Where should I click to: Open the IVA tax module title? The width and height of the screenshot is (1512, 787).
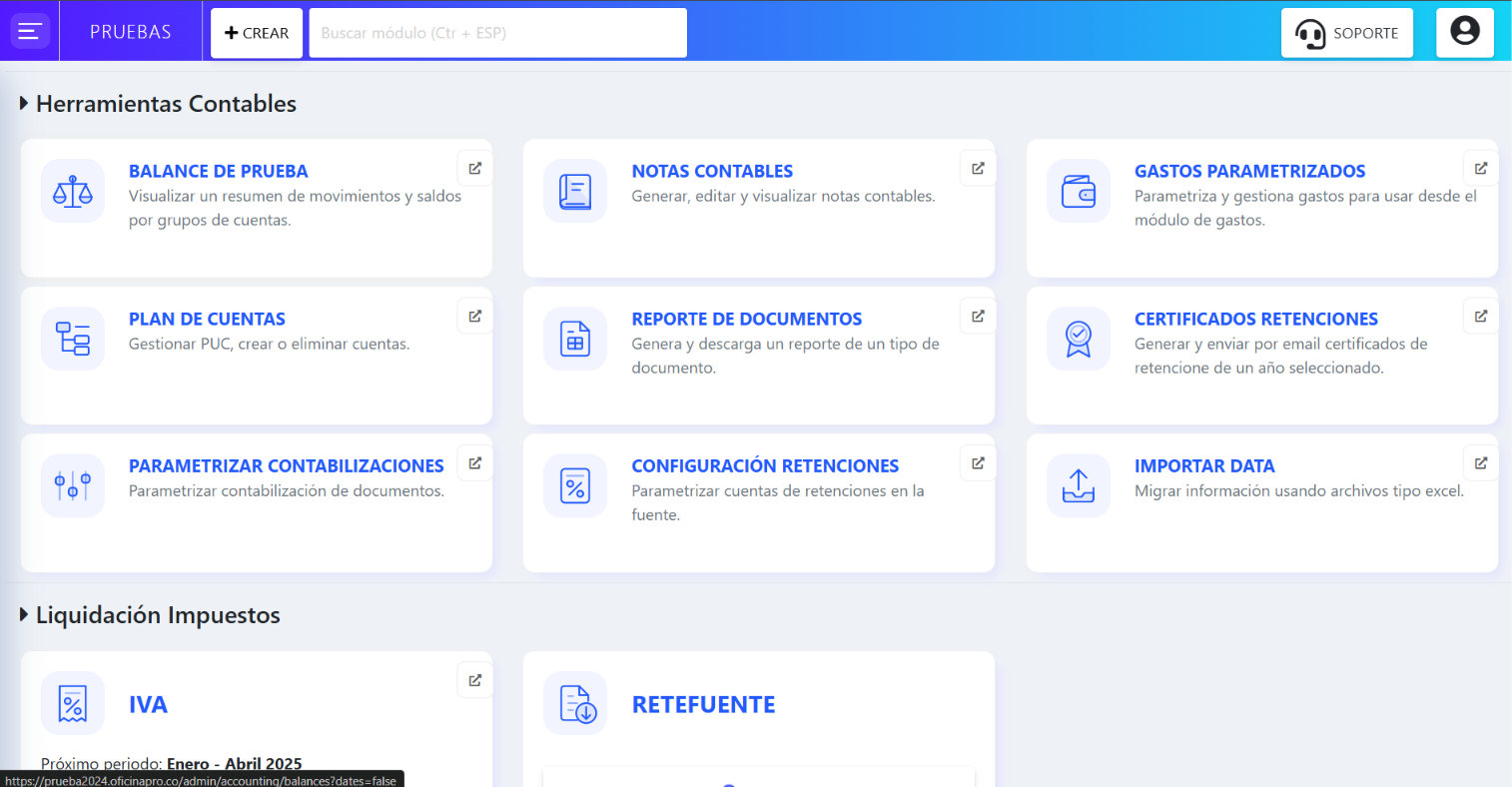tap(148, 704)
